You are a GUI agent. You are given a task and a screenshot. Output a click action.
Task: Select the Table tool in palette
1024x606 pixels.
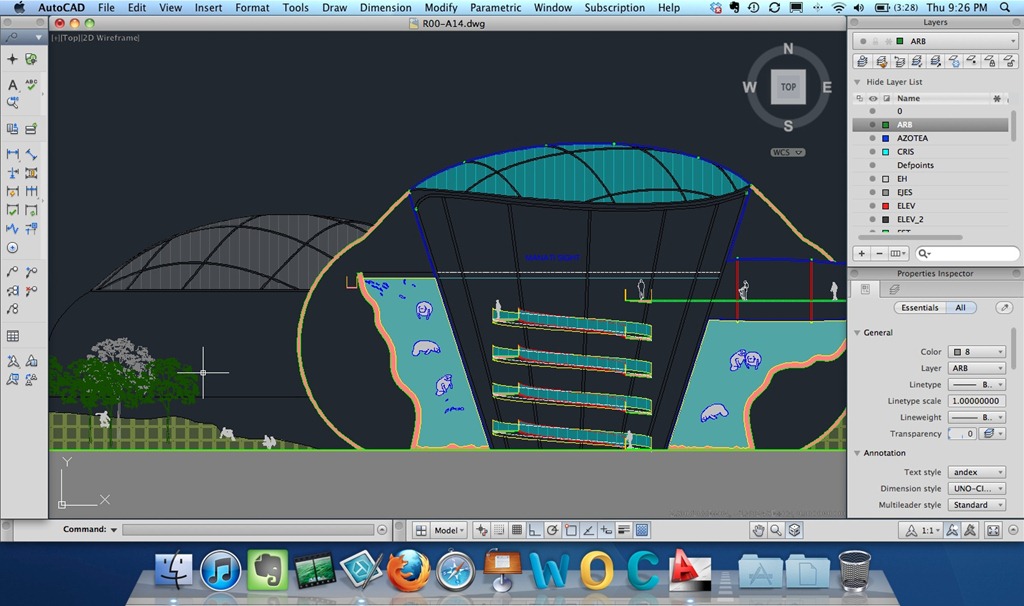[x=12, y=337]
